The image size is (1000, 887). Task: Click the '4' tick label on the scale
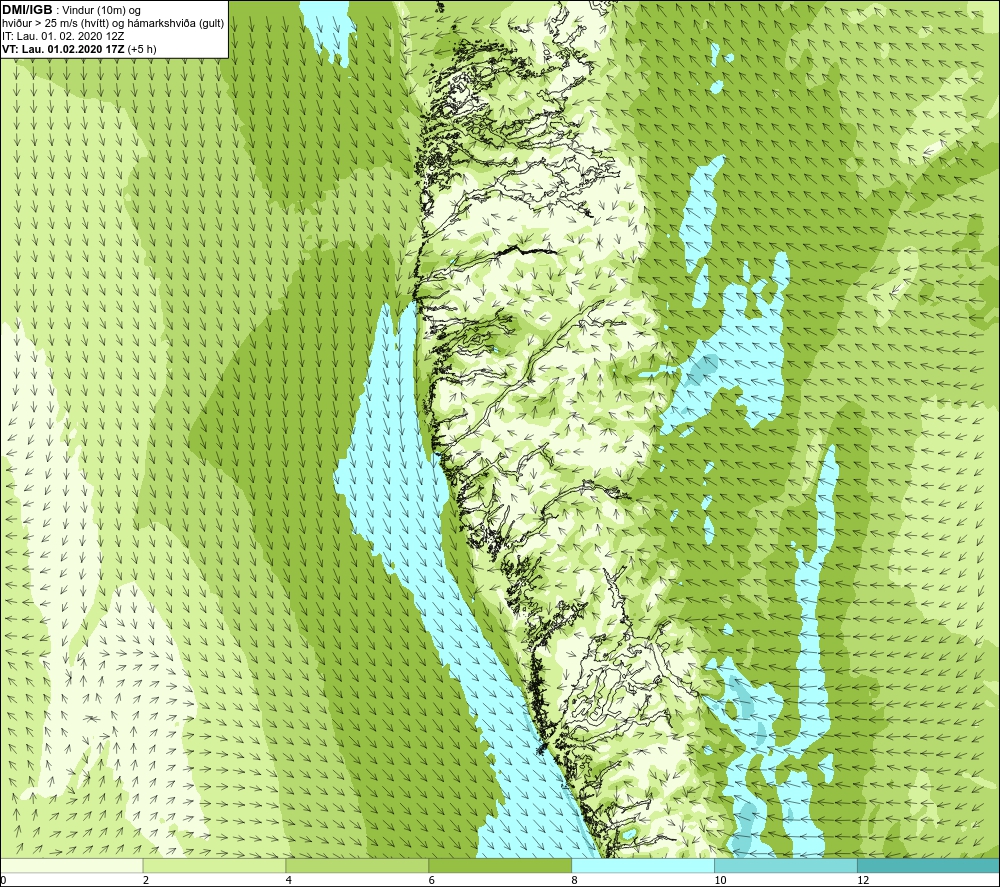tap(289, 881)
